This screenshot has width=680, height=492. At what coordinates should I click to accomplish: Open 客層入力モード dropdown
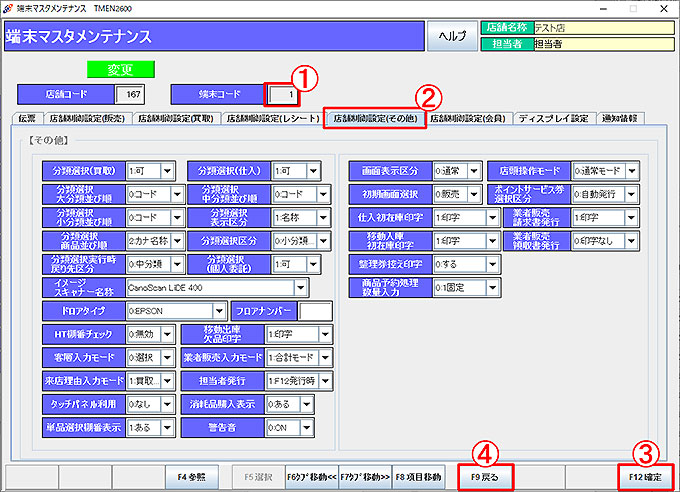(x=167, y=358)
